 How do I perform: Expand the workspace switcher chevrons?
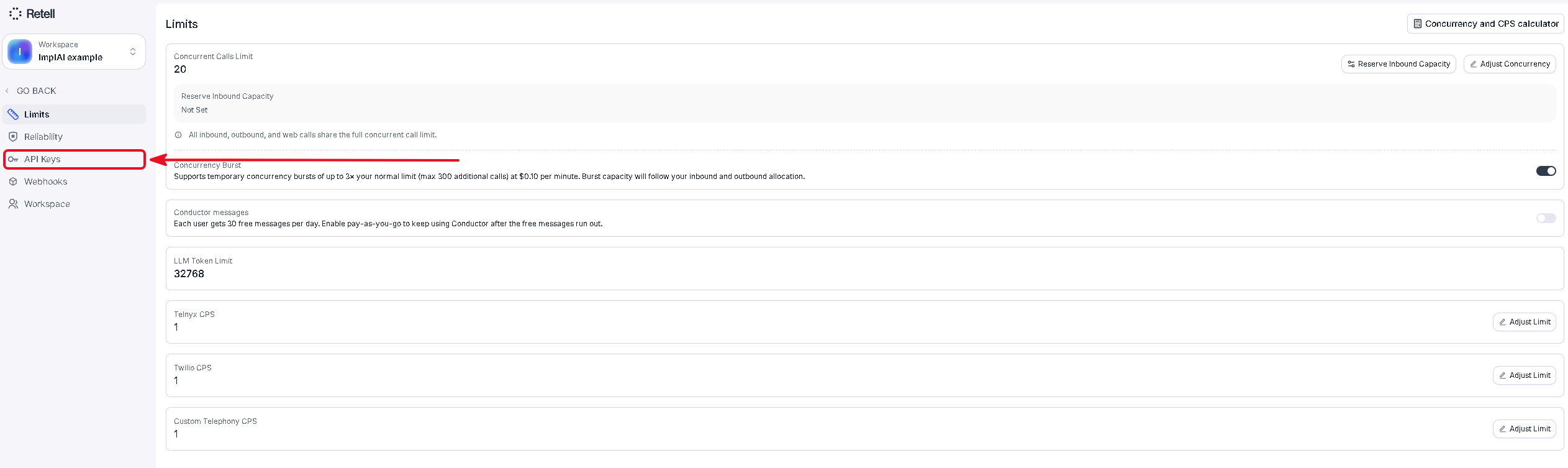[133, 52]
